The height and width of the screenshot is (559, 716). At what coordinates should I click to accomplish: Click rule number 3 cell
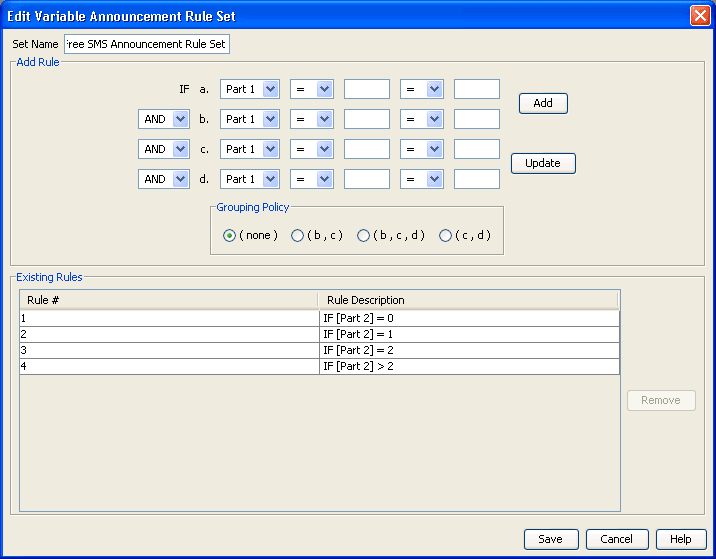169,350
